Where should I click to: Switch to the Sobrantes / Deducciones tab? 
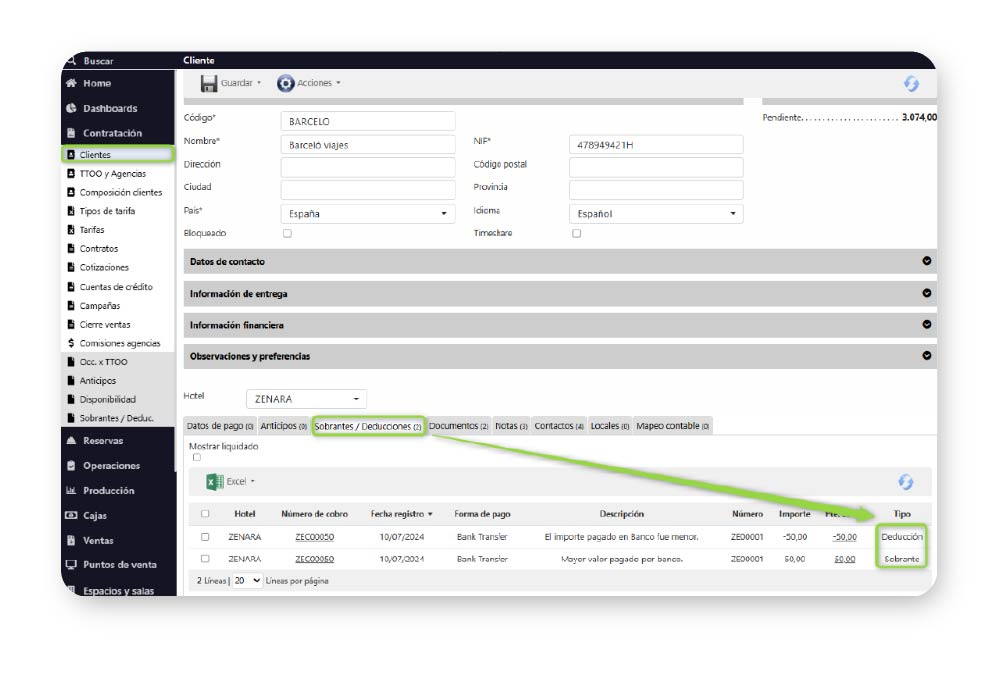click(368, 426)
